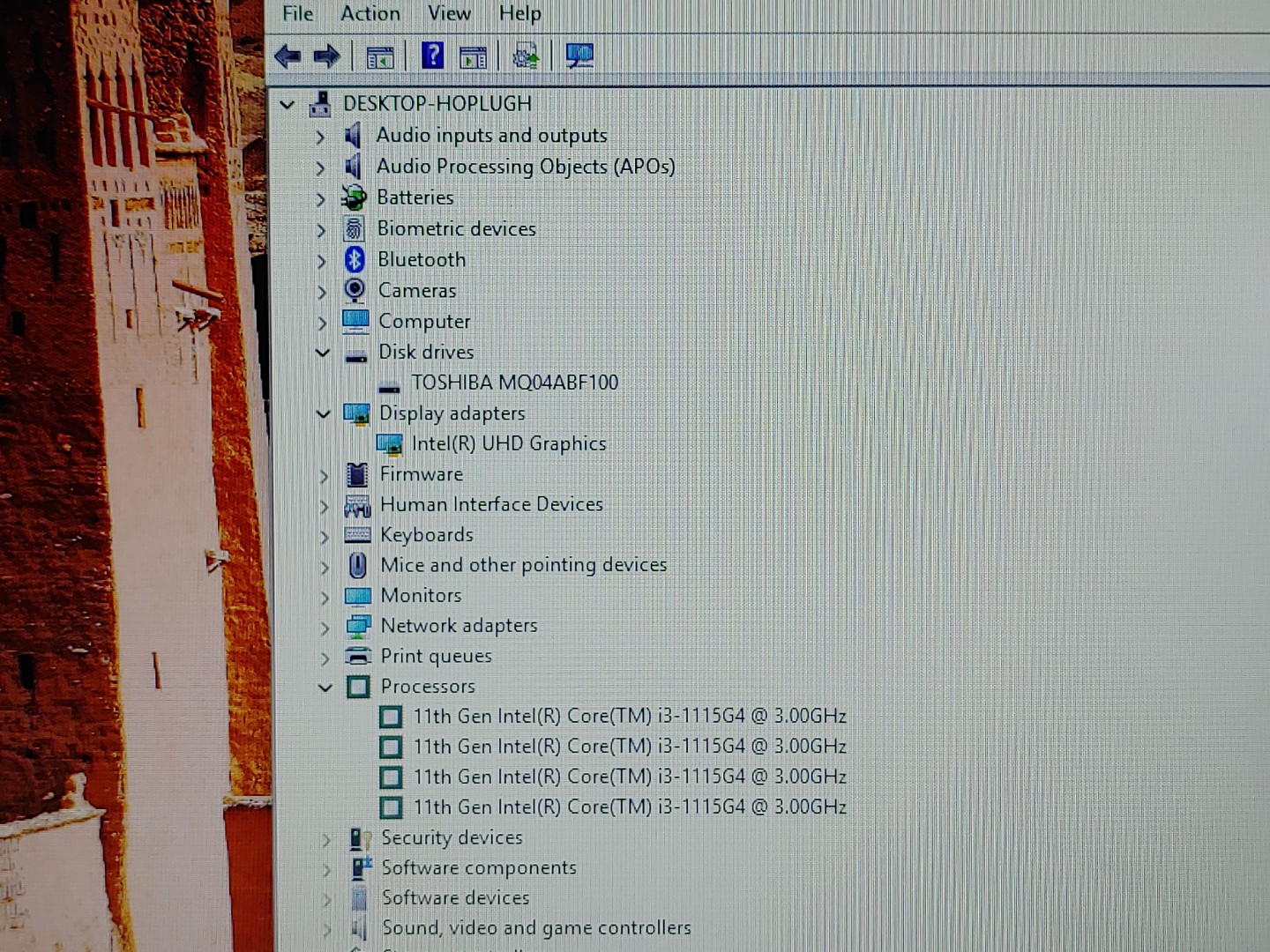Select the DESKTOP-HOPLUGH root node
This screenshot has height=952, width=1270.
(x=437, y=104)
